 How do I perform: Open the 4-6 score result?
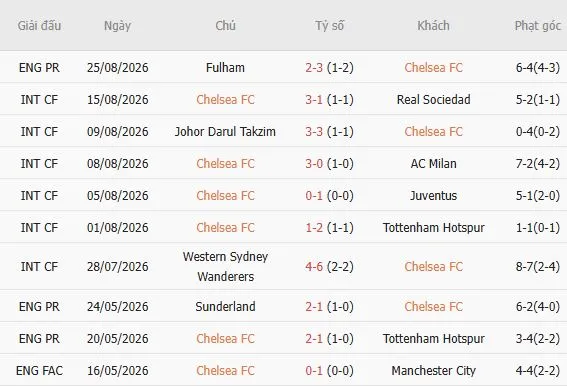tap(314, 267)
